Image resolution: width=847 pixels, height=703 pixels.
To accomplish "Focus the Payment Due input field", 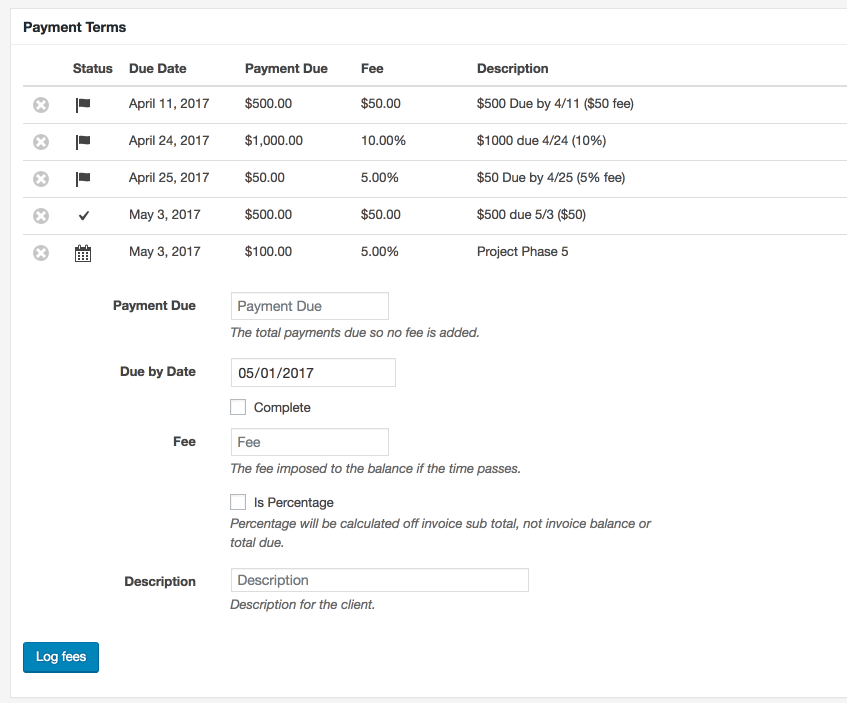I will [x=309, y=306].
